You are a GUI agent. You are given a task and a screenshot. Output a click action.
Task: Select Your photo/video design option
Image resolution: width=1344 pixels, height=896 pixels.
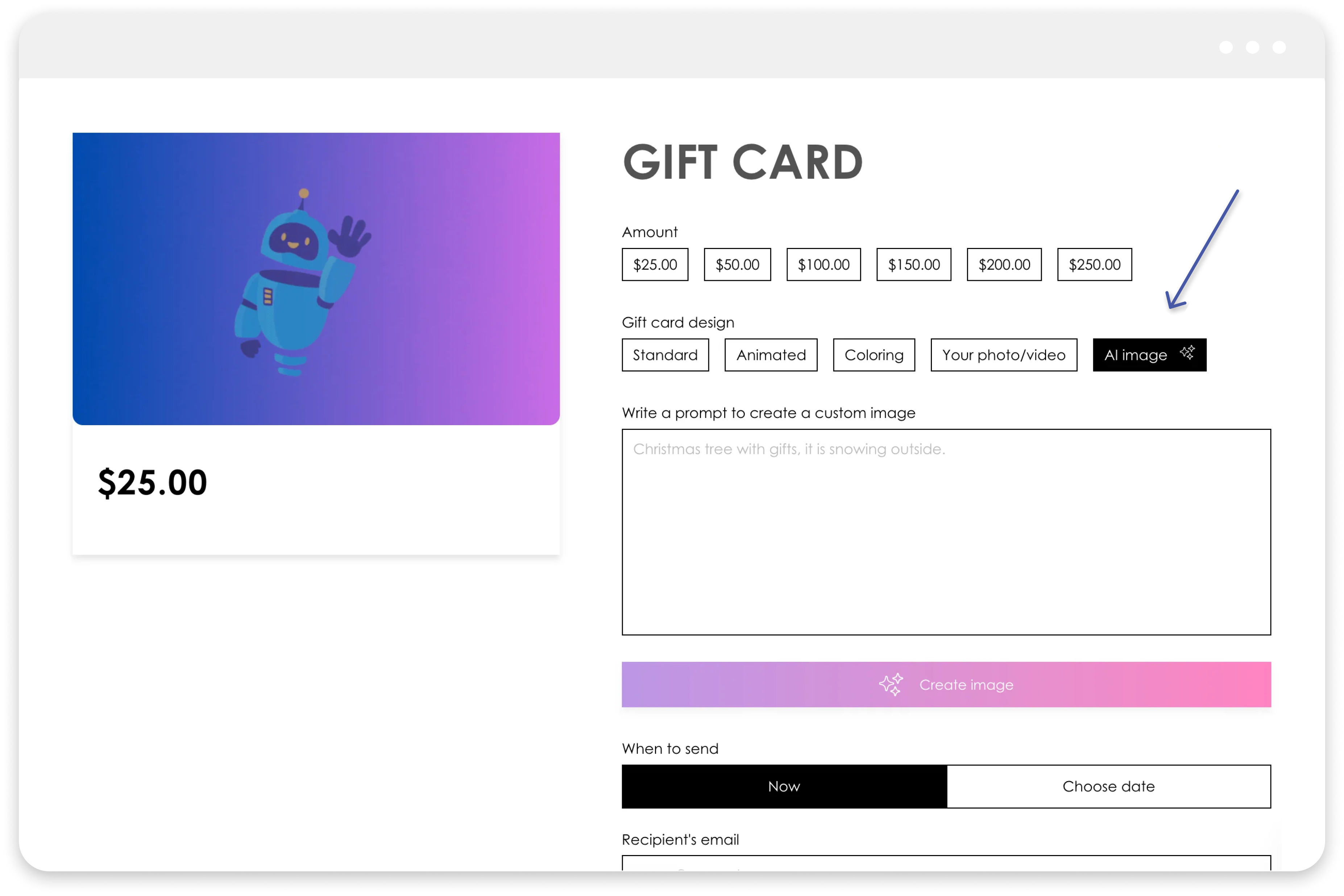coord(1003,355)
